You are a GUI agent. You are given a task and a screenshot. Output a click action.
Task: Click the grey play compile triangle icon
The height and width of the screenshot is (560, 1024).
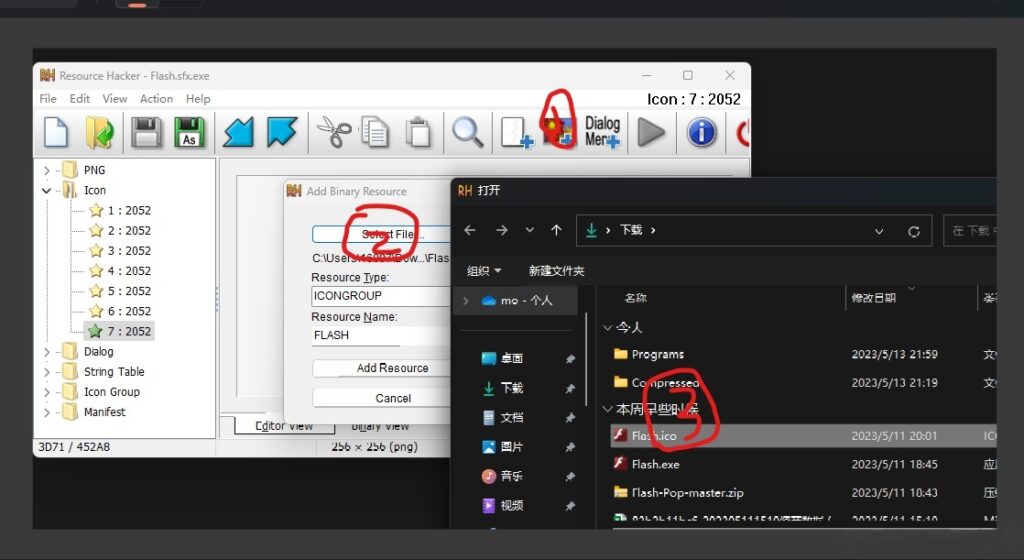650,132
